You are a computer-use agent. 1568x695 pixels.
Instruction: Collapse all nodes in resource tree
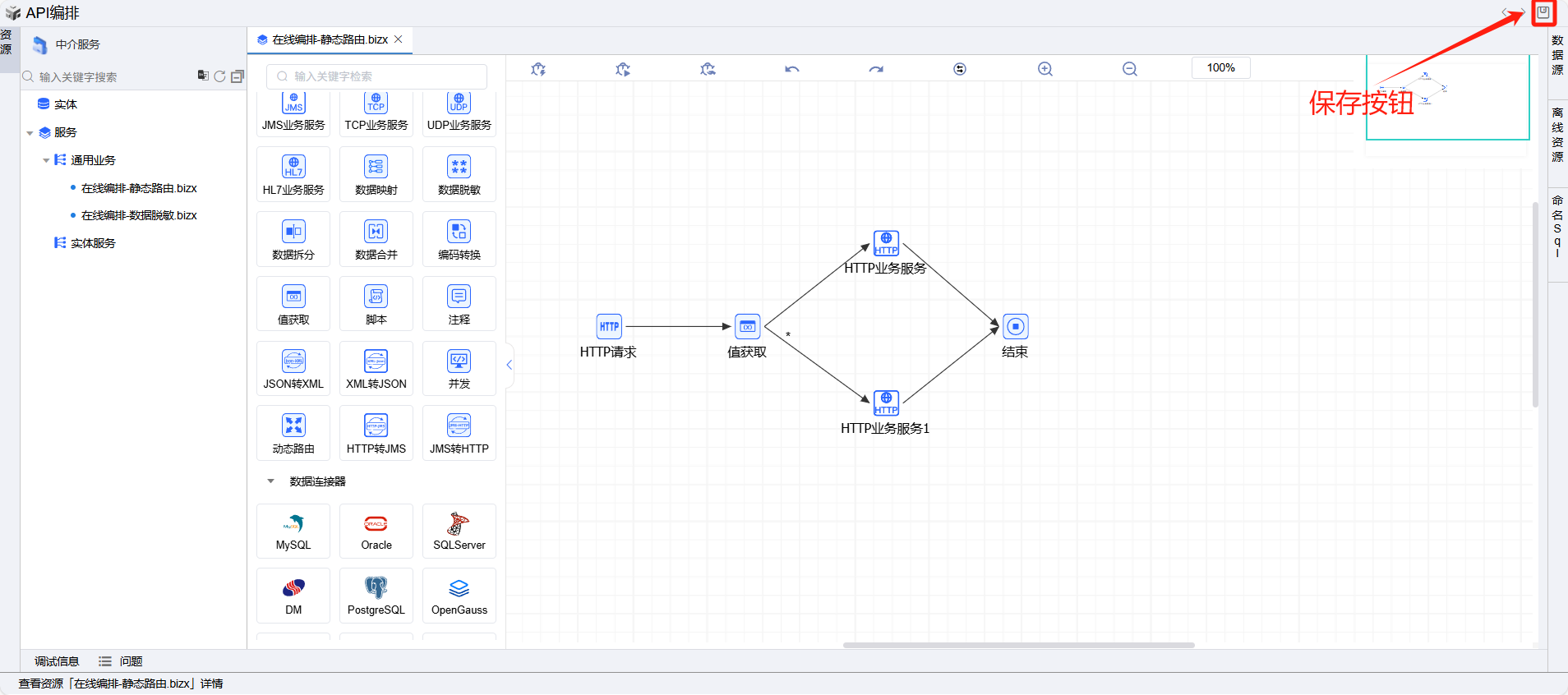point(238,76)
